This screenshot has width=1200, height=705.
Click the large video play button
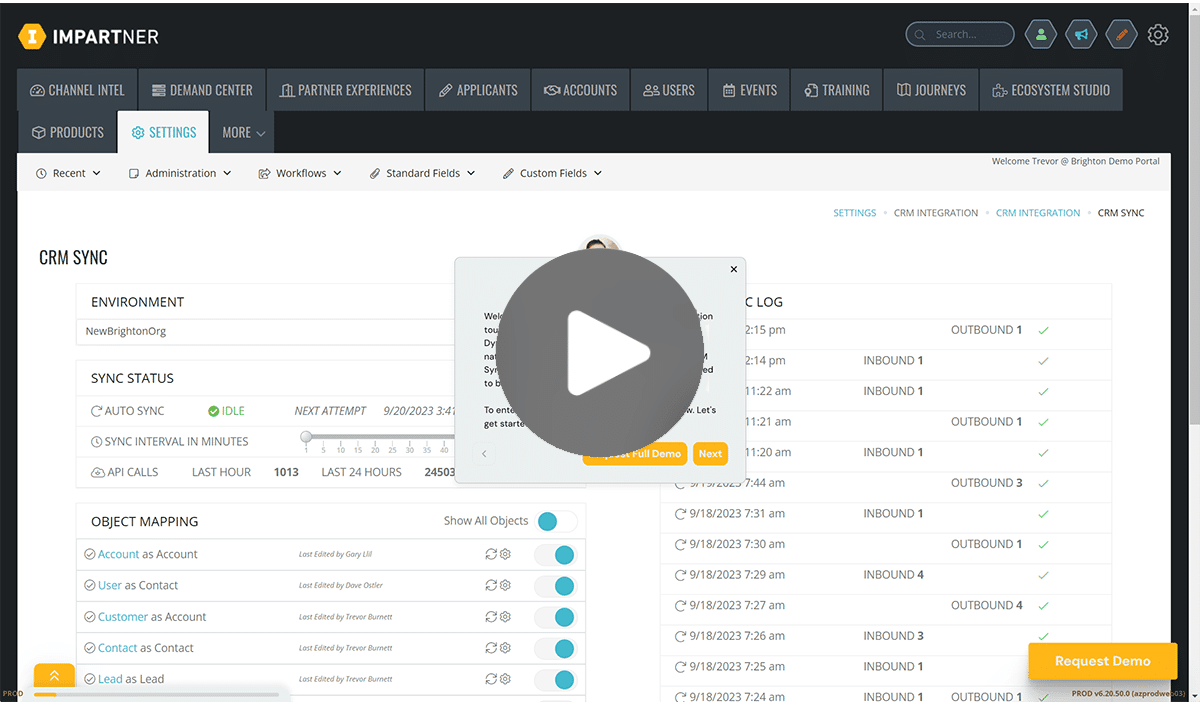(599, 352)
